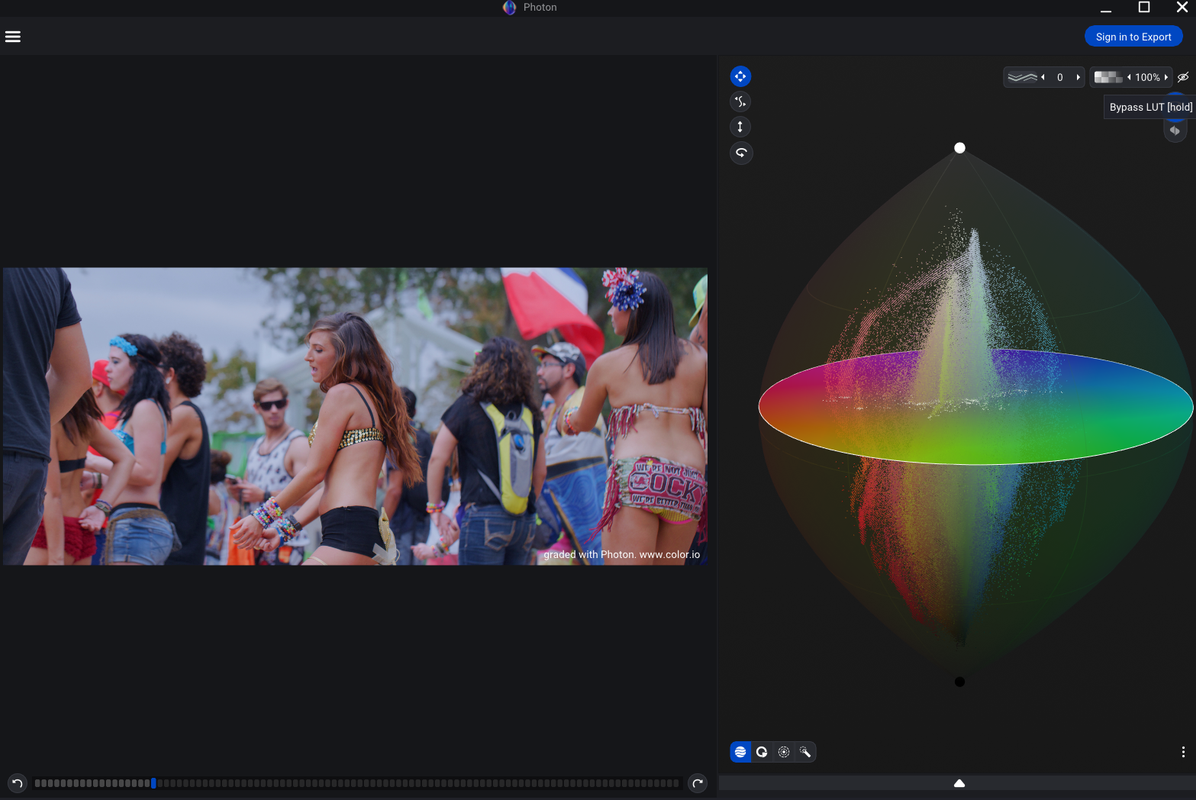
Task: Click the curved-arrow reset tool
Action: point(741,153)
